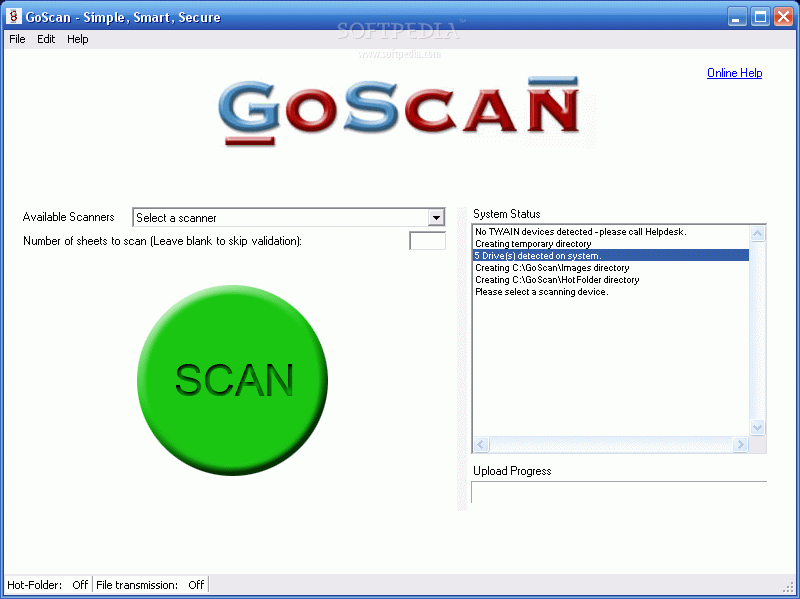The height and width of the screenshot is (599, 800).
Task: Click the 'Select a scanner' combo box
Action: pyautogui.click(x=288, y=218)
